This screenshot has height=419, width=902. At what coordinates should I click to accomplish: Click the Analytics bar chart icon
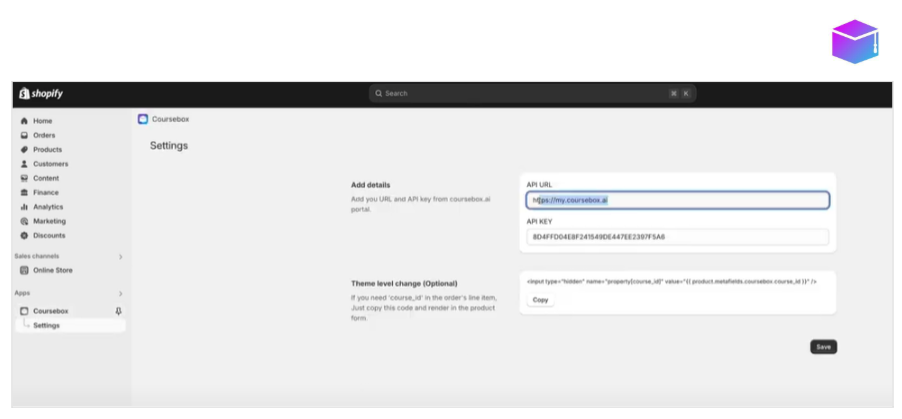point(24,207)
